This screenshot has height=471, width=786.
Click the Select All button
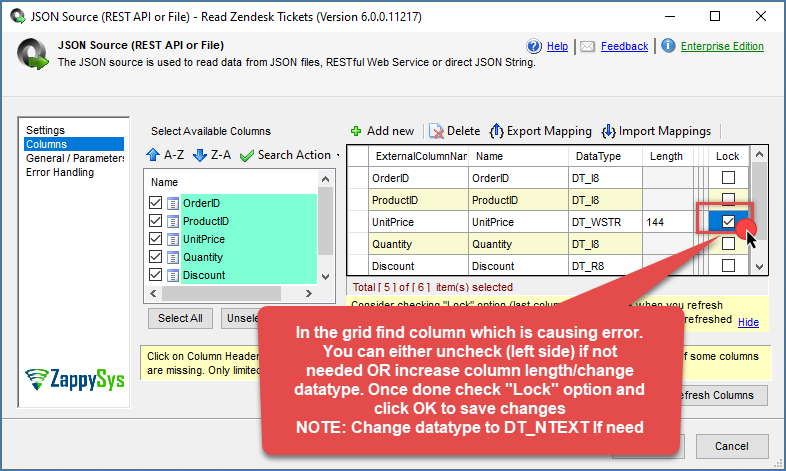pos(181,318)
